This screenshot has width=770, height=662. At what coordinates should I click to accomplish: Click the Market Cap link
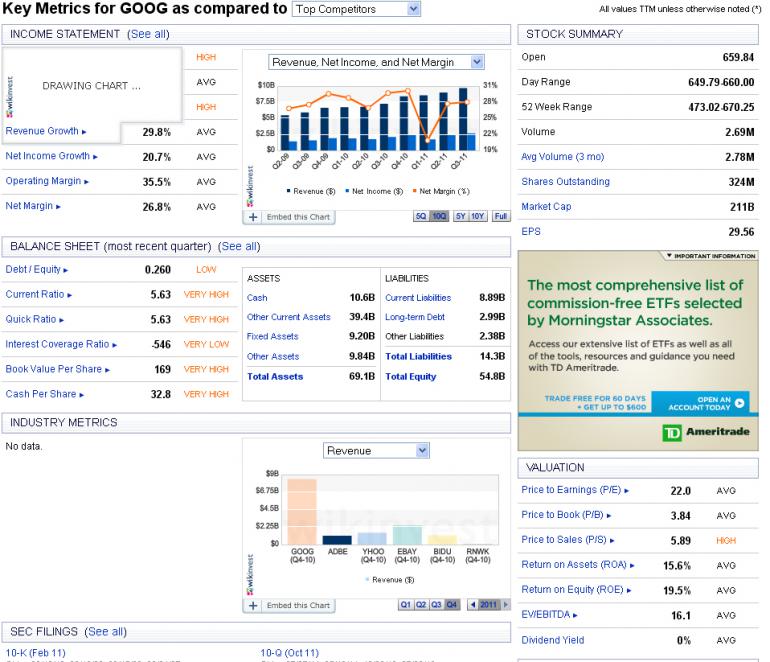tap(546, 207)
